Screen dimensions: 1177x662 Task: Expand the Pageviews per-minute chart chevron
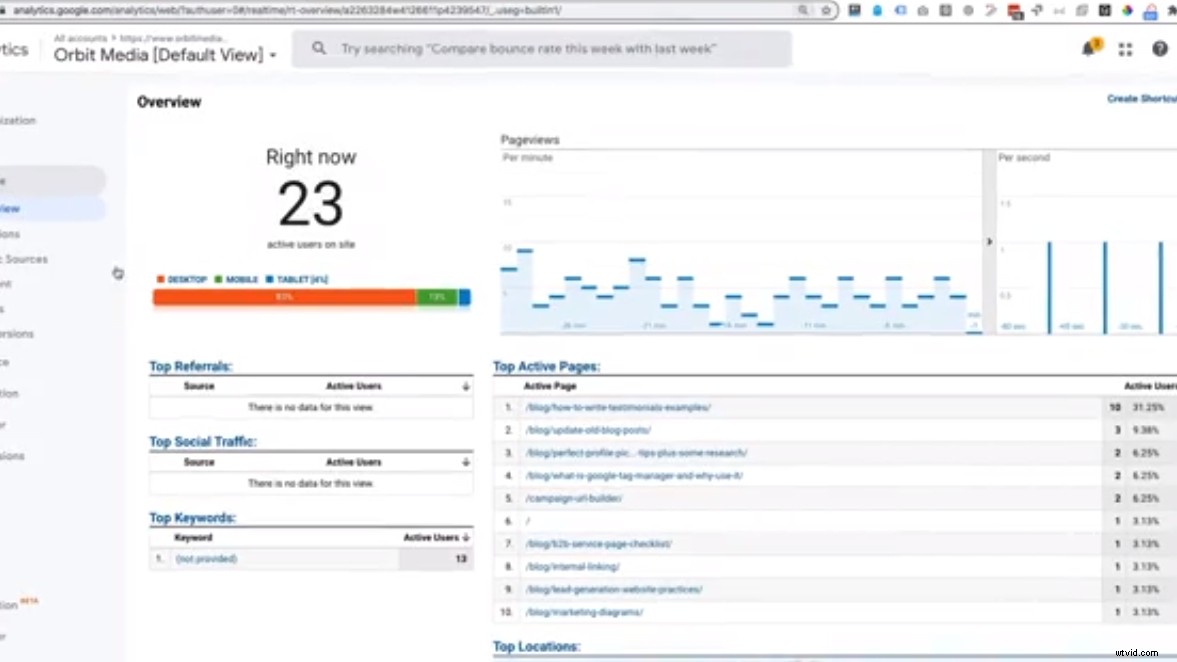click(x=989, y=241)
